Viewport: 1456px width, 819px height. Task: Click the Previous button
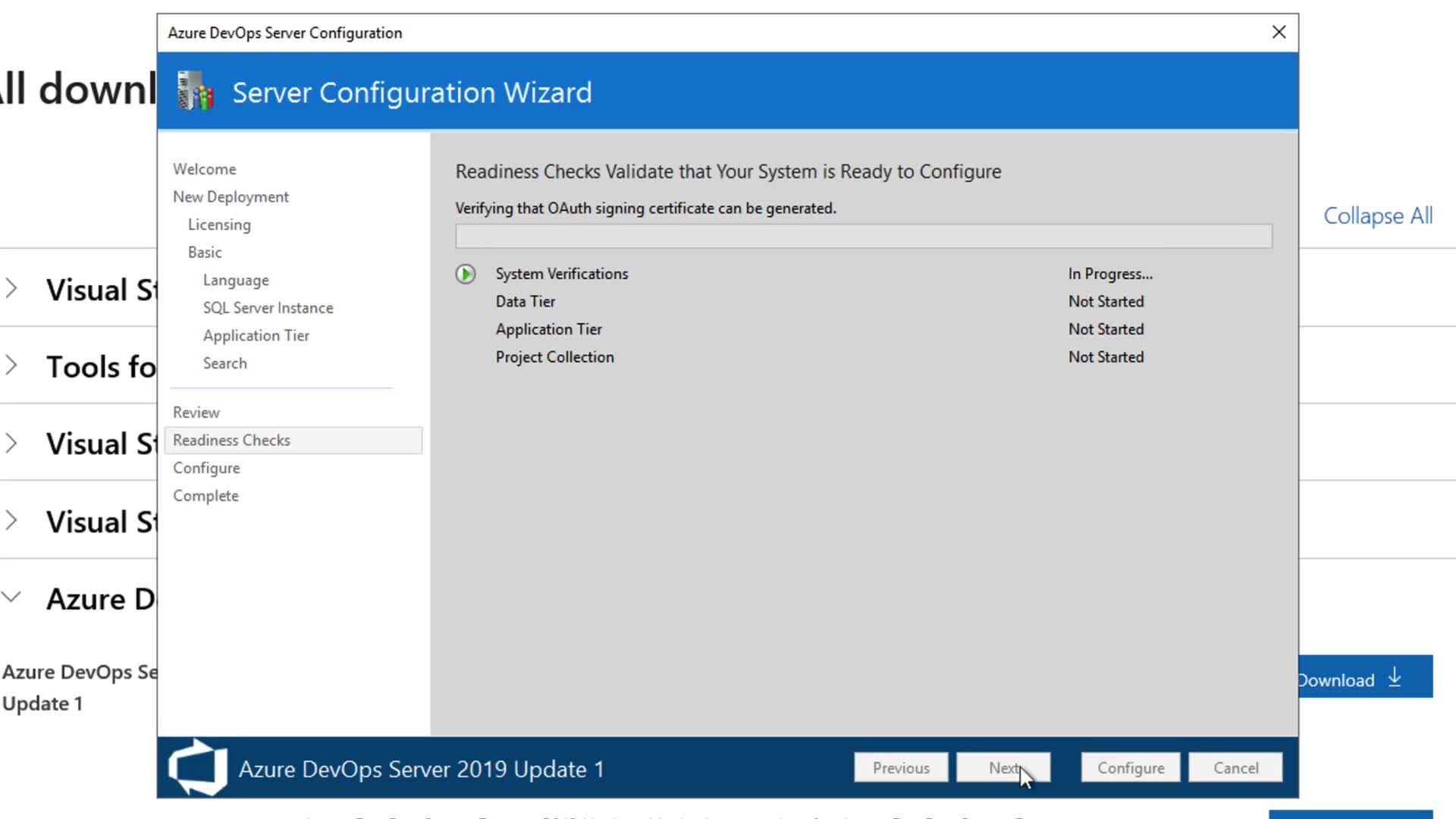[900, 767]
